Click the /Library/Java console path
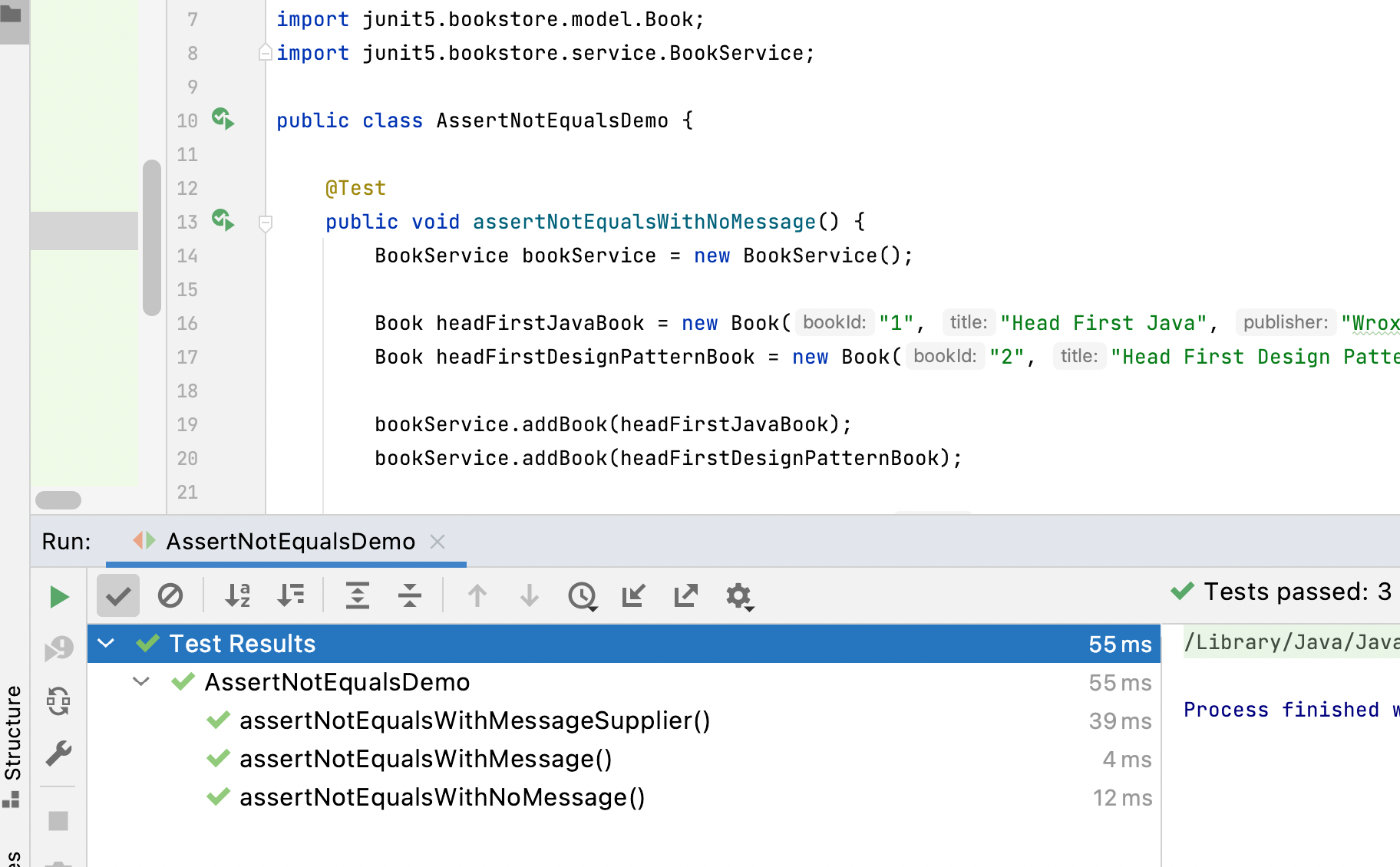 [x=1291, y=641]
